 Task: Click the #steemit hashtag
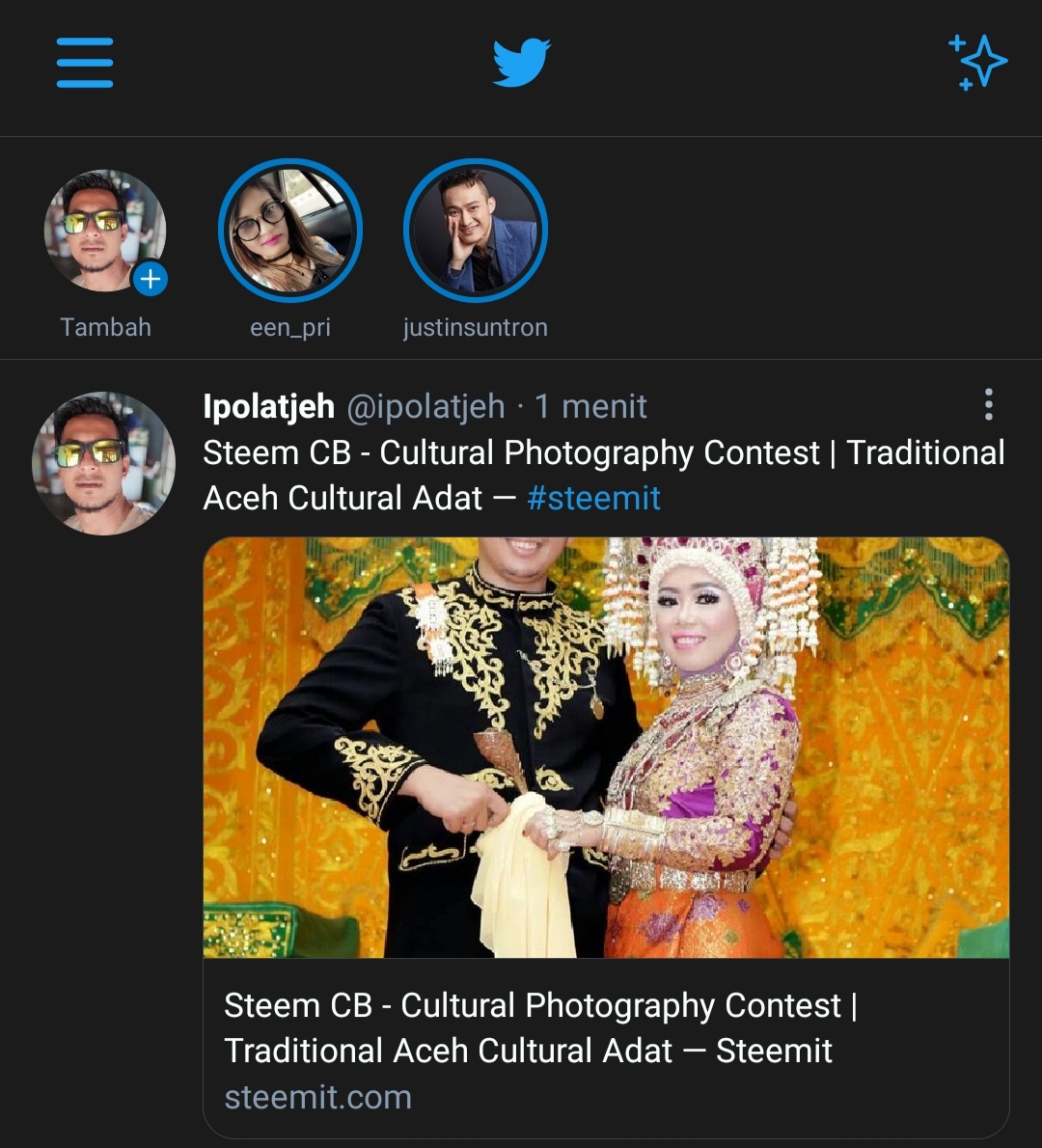pos(594,499)
